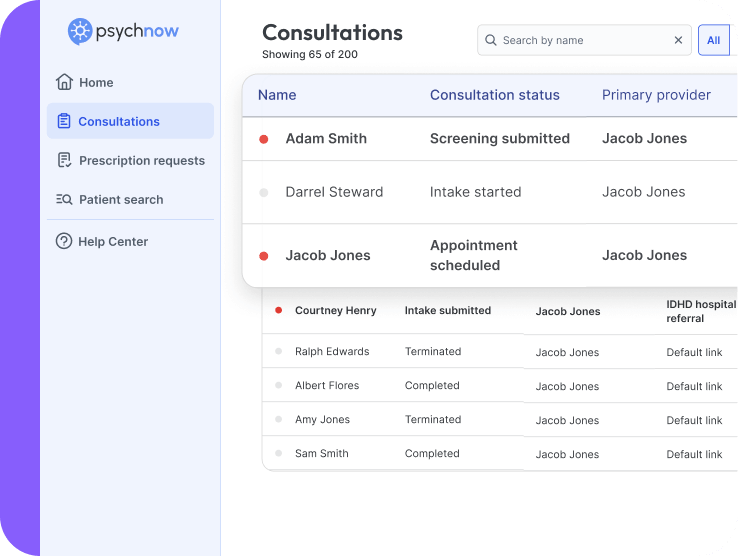
Task: Click the grey dot beside Amy Jones
Action: (279, 419)
